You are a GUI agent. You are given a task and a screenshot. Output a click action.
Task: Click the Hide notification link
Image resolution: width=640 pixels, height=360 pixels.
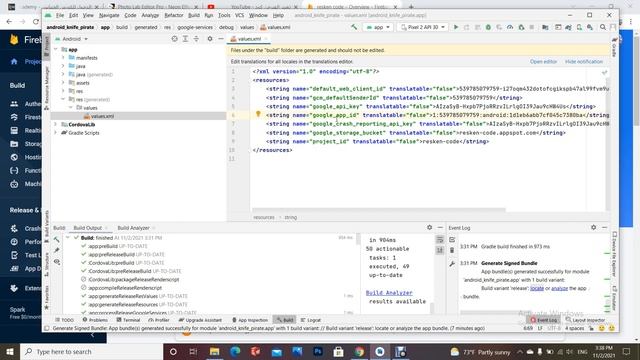tap(584, 62)
